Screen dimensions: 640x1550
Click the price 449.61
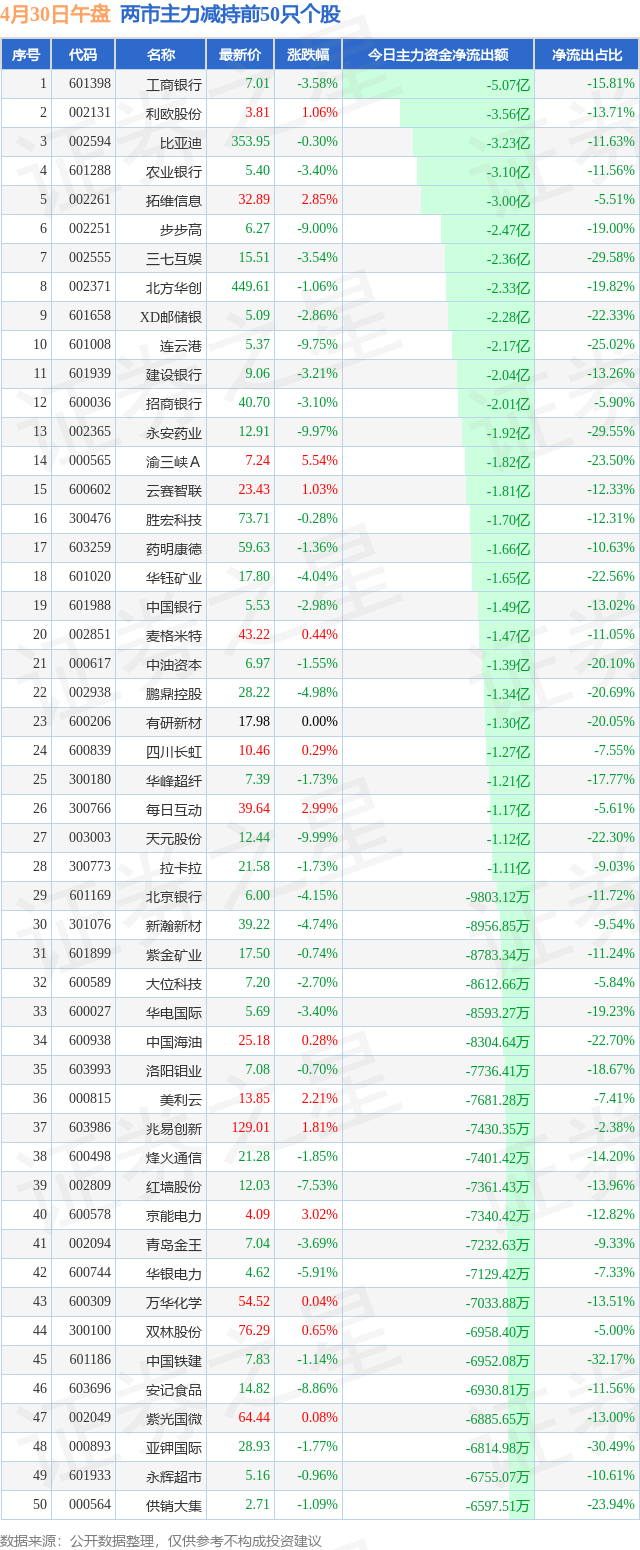[251, 287]
